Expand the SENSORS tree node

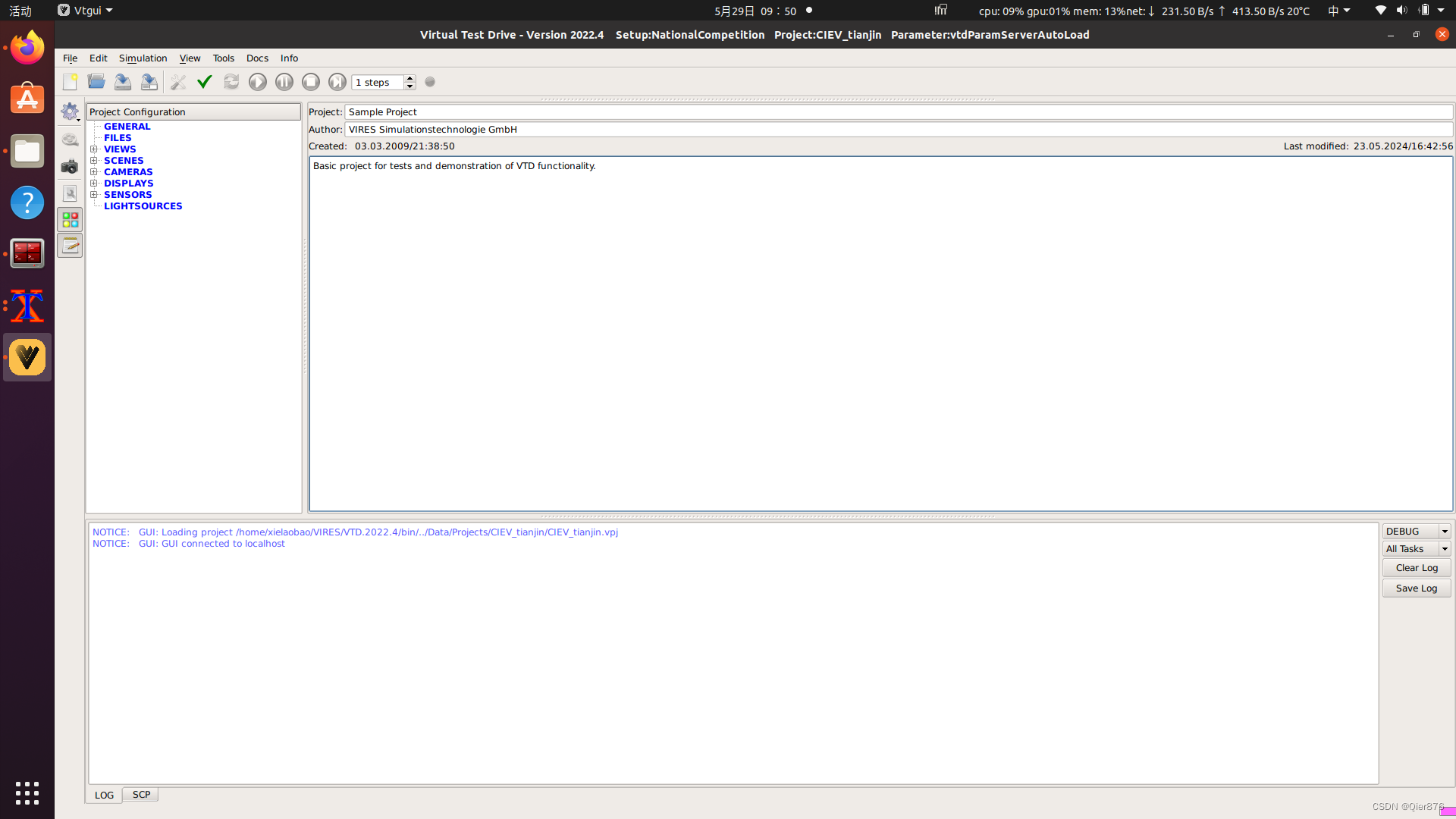[94, 195]
